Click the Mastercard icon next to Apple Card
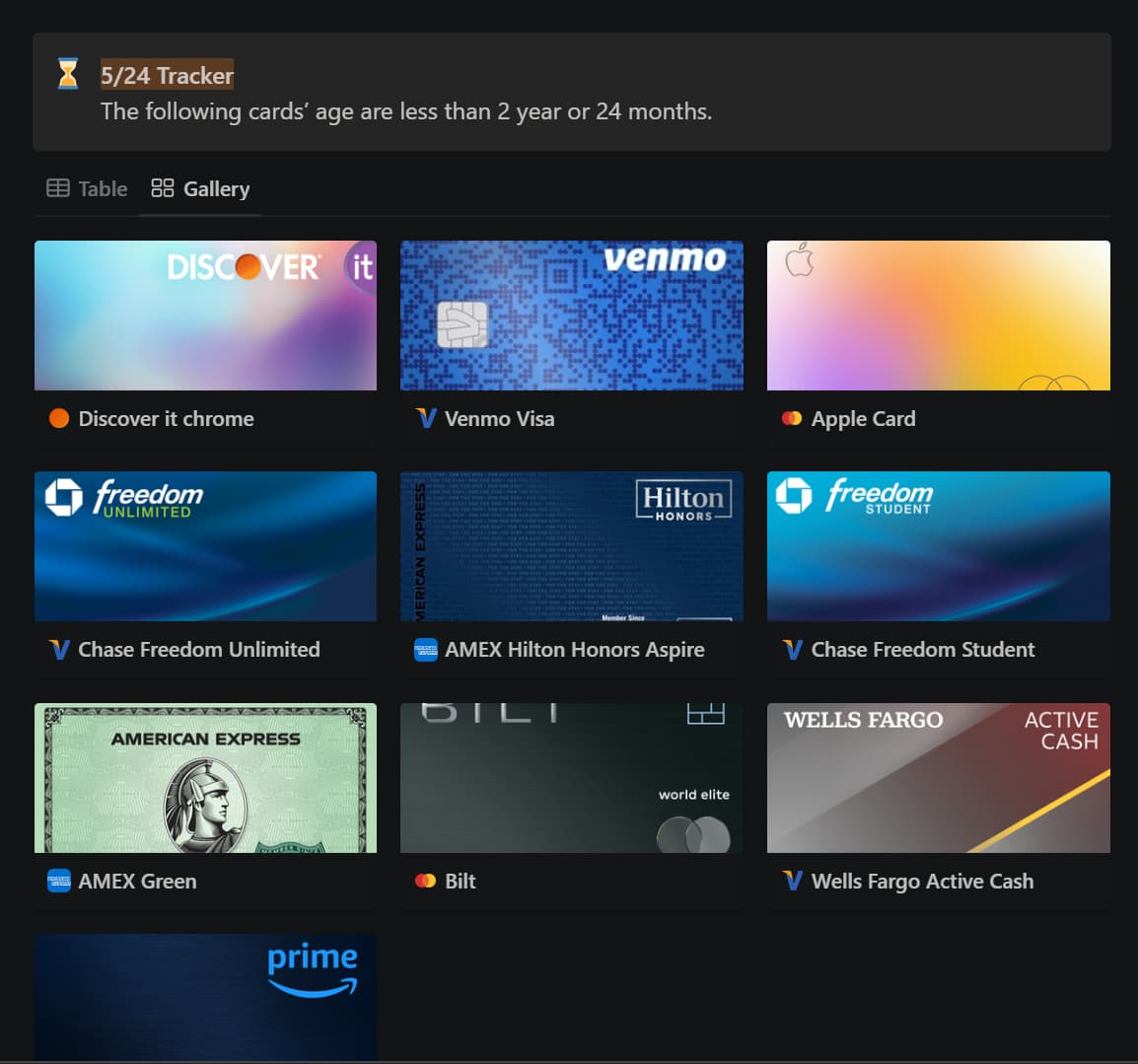1138x1064 pixels. coord(792,418)
